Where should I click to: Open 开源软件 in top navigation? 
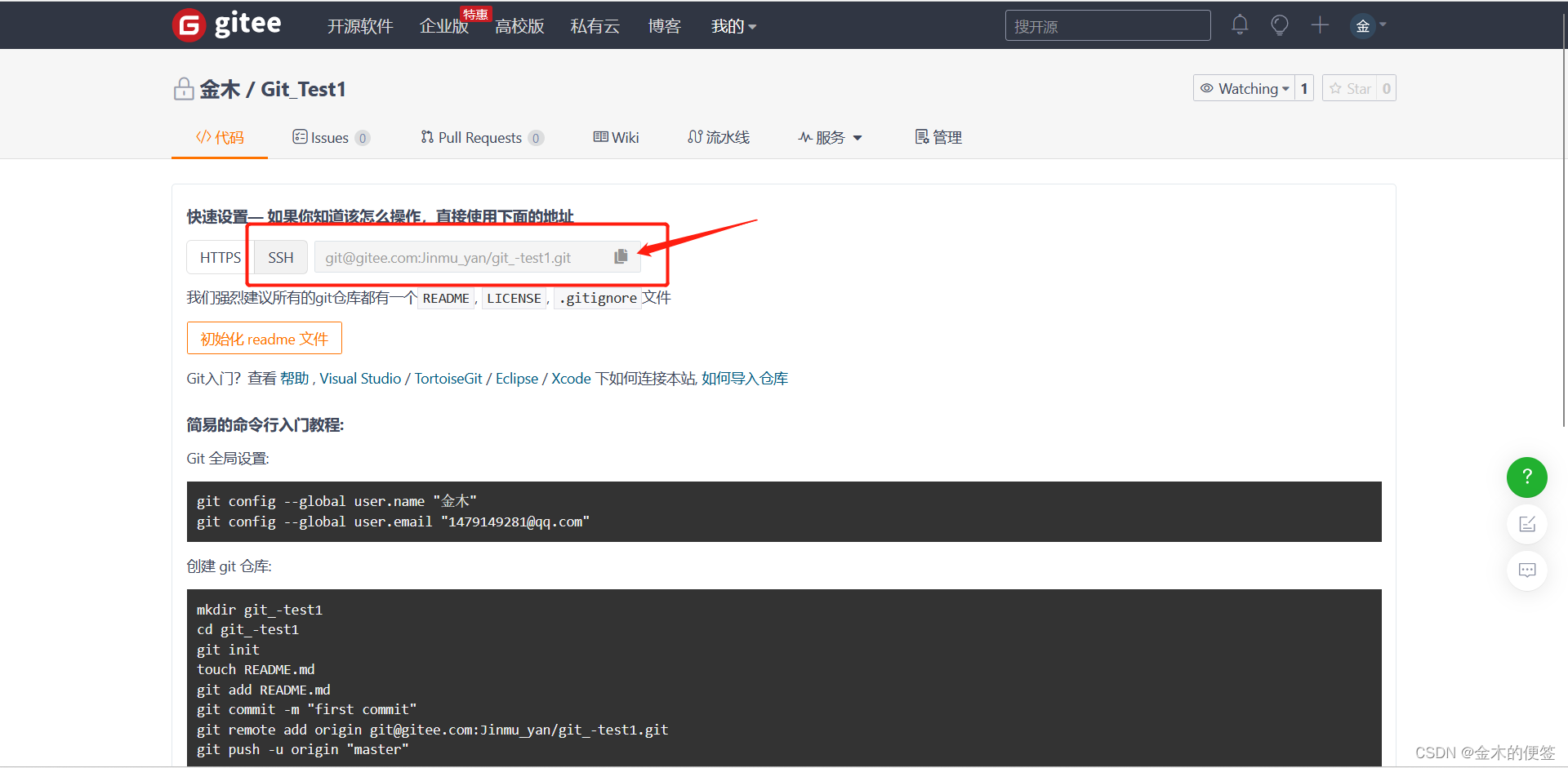[360, 26]
